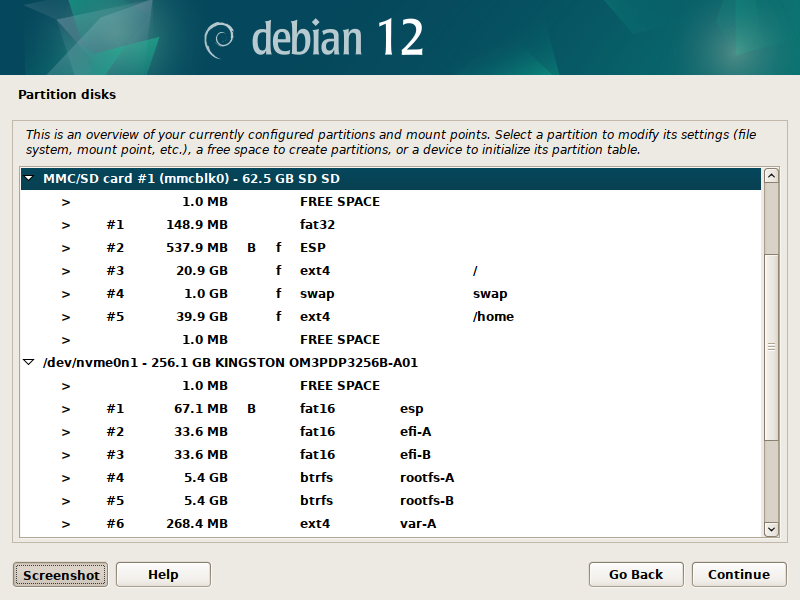800x600 pixels.
Task: Select partition #4 1.0 GB swap
Action: coord(391,293)
